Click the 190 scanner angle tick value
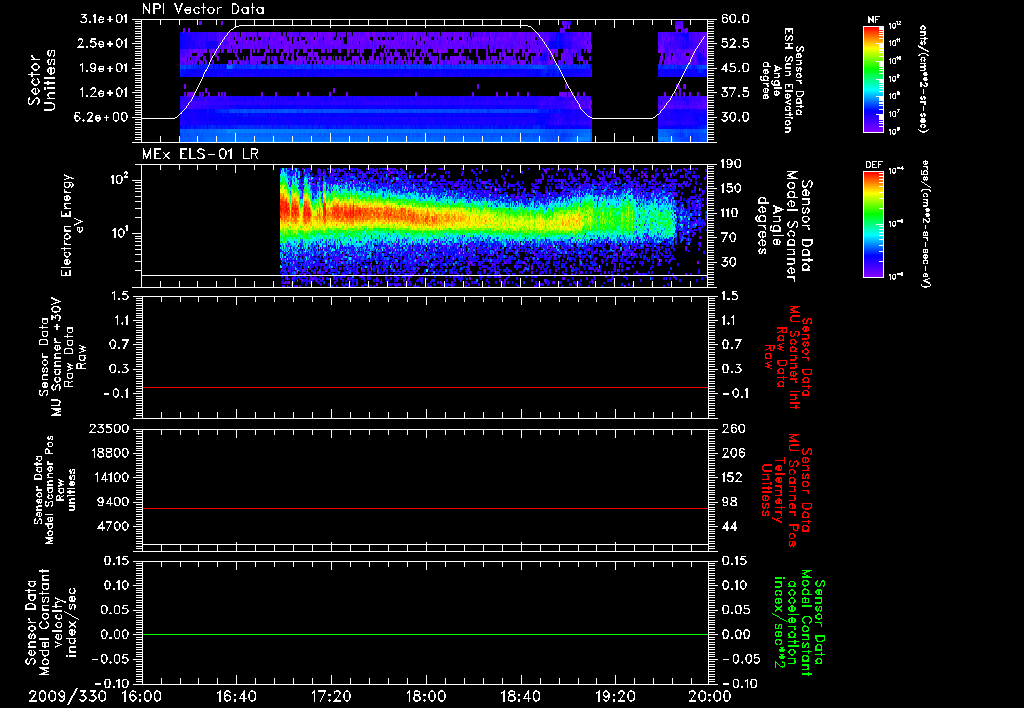This screenshot has height=708, width=1024. tap(732, 164)
